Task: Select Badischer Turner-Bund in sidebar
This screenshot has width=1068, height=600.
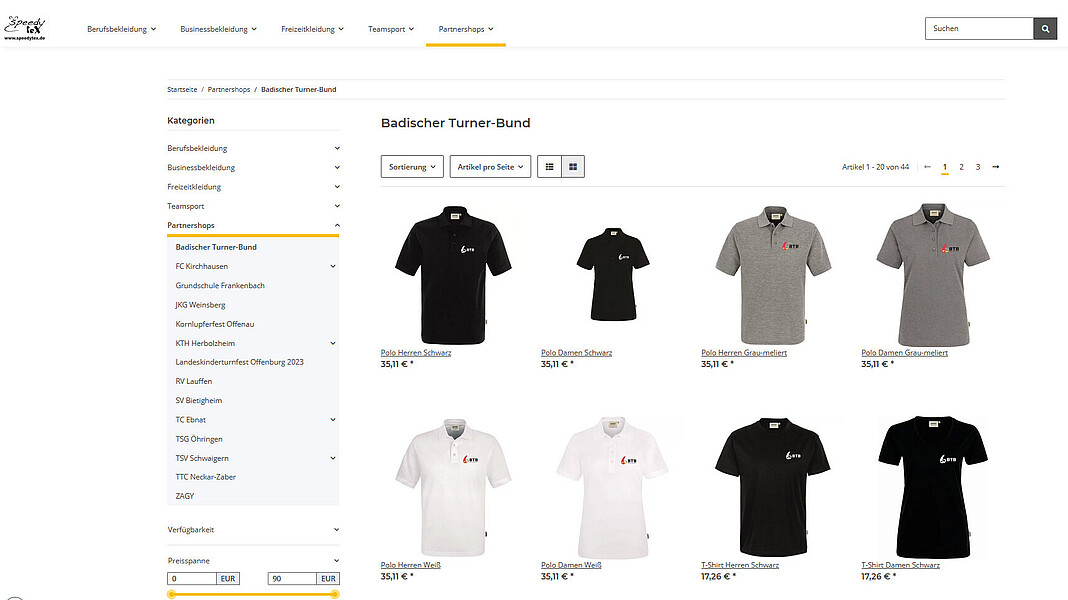Action: pos(216,247)
